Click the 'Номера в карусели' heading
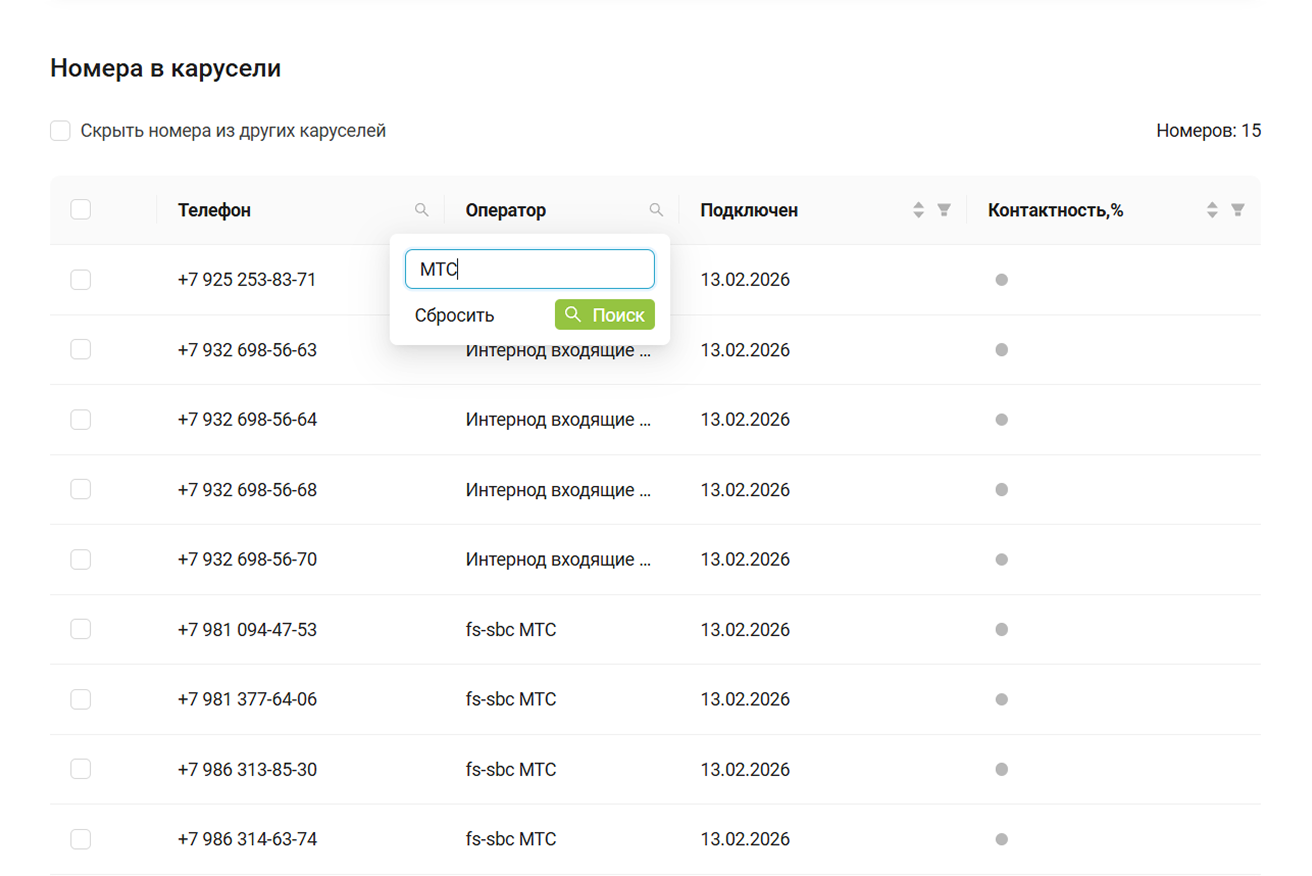This screenshot has width=1312, height=876. click(165, 68)
